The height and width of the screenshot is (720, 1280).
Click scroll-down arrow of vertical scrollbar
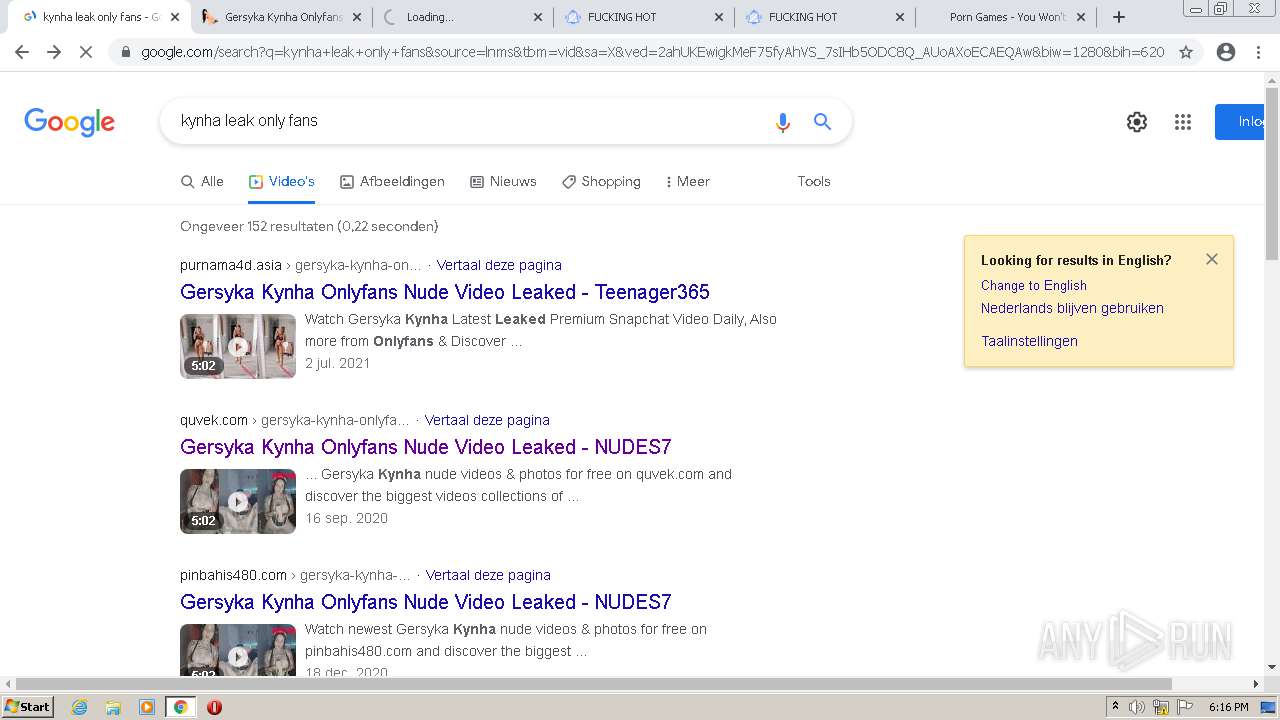1271,667
